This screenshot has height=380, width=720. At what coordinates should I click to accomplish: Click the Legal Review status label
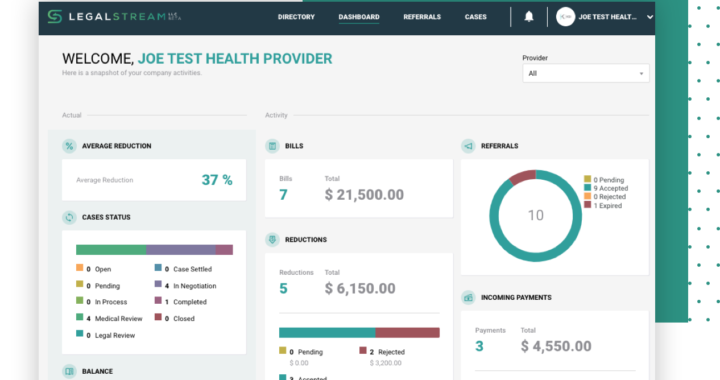115,335
